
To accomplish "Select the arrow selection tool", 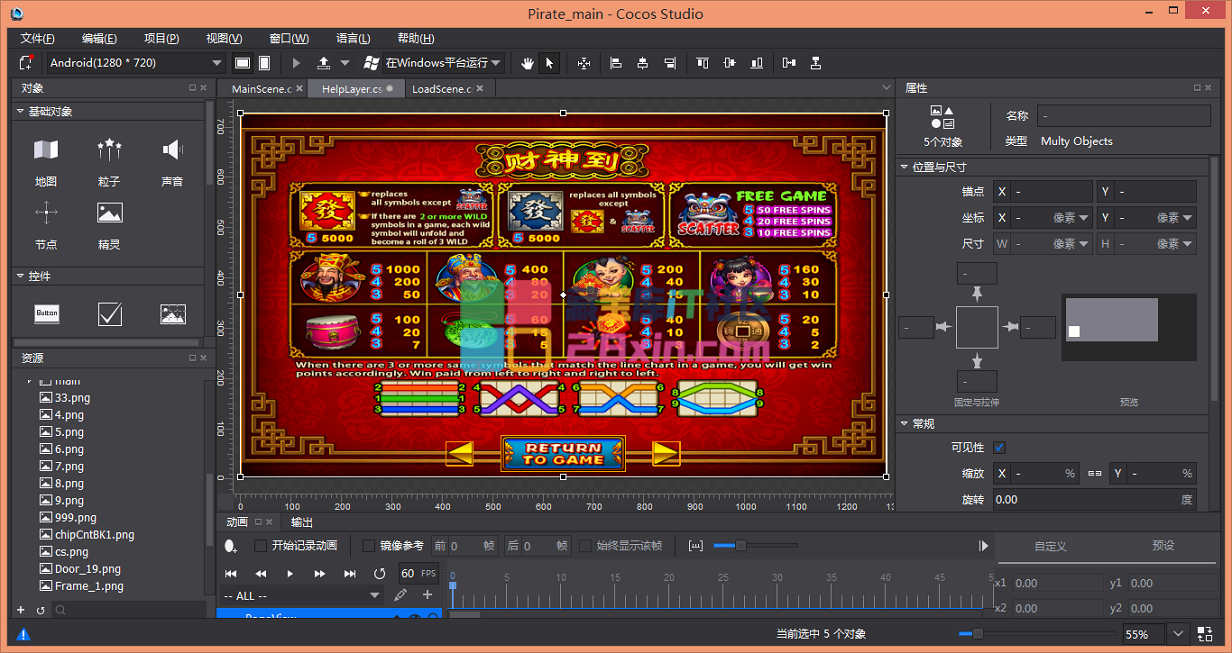I will pos(549,63).
